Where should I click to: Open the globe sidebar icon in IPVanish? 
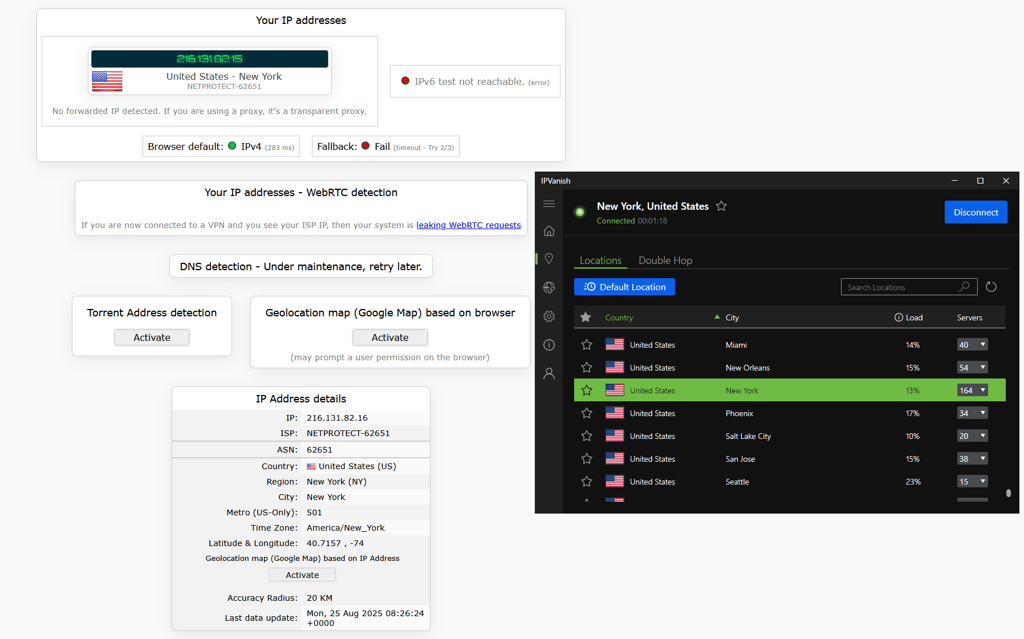[549, 287]
